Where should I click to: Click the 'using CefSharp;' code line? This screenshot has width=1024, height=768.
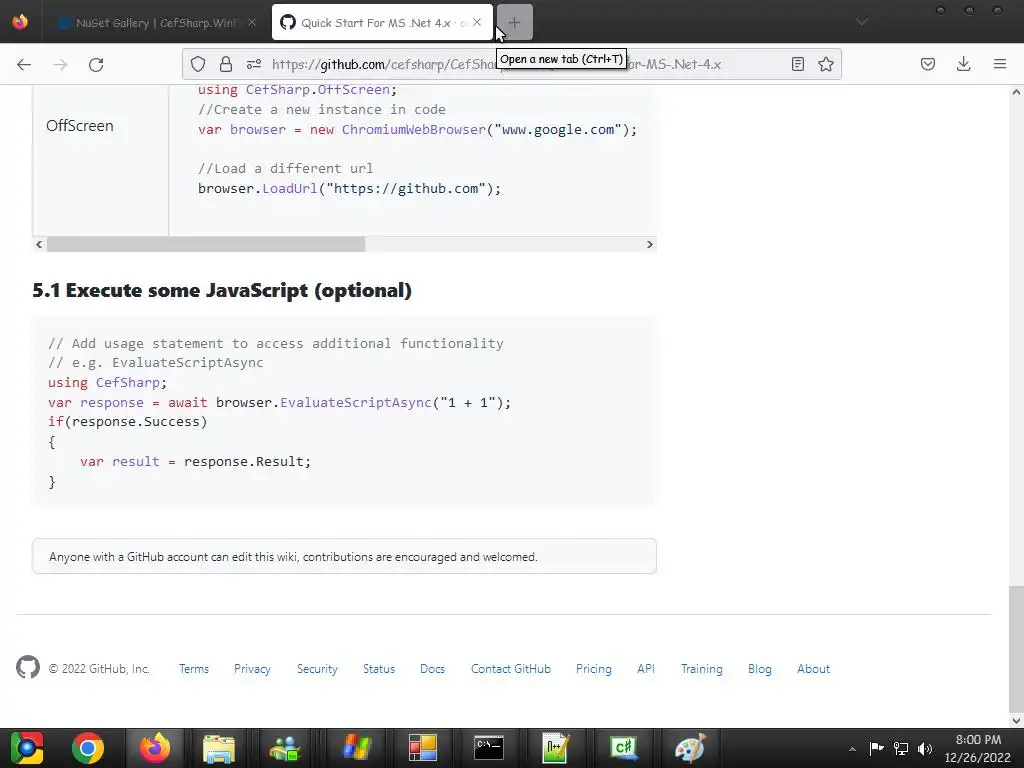[x=107, y=383]
